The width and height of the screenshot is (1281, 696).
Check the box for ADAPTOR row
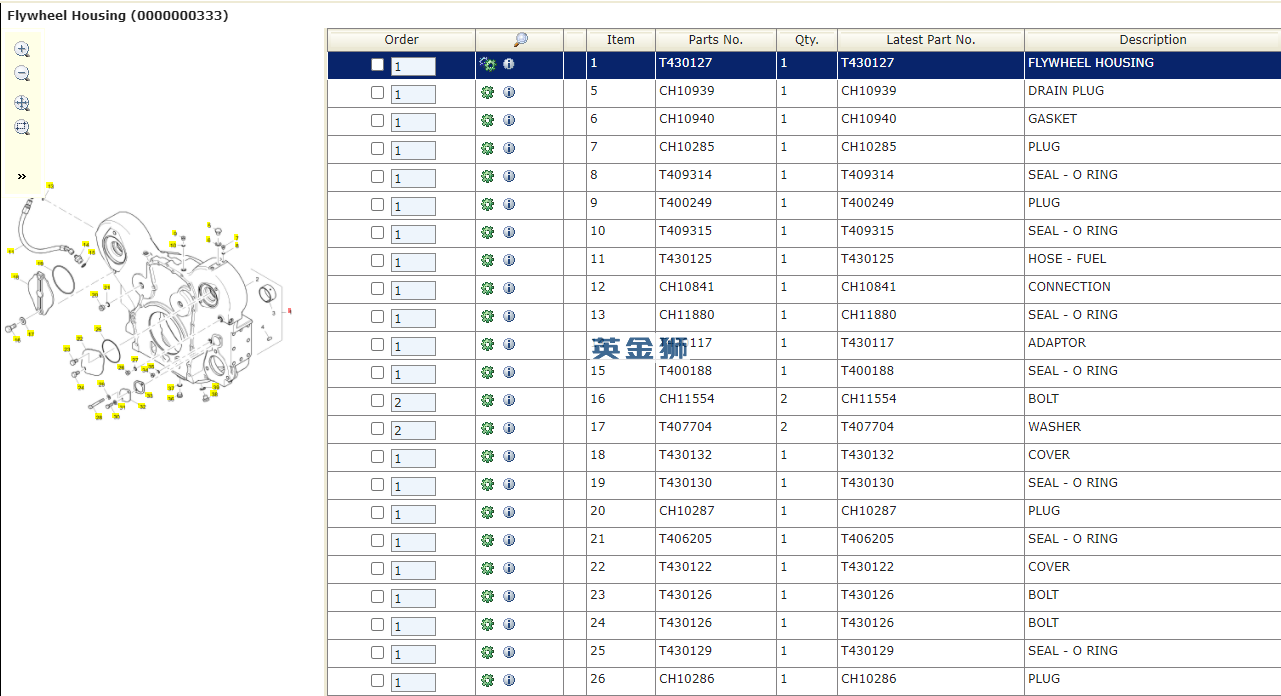click(377, 344)
